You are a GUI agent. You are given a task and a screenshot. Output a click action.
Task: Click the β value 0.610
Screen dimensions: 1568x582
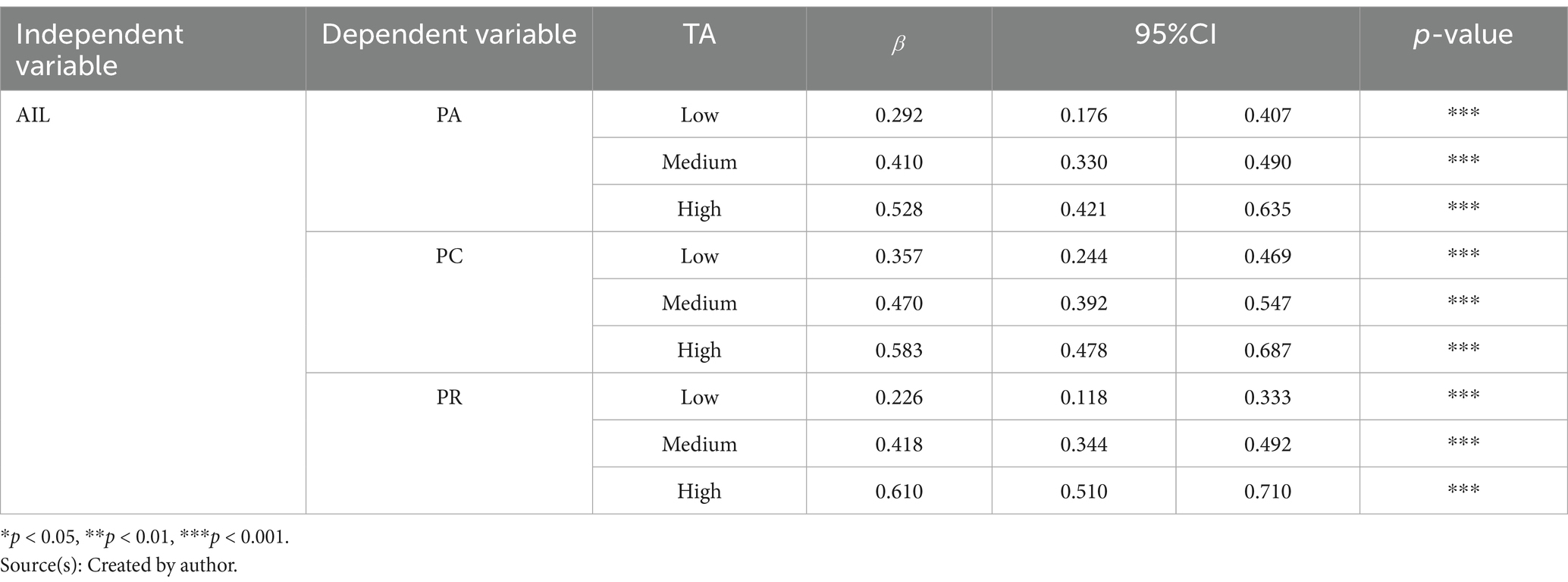[898, 492]
